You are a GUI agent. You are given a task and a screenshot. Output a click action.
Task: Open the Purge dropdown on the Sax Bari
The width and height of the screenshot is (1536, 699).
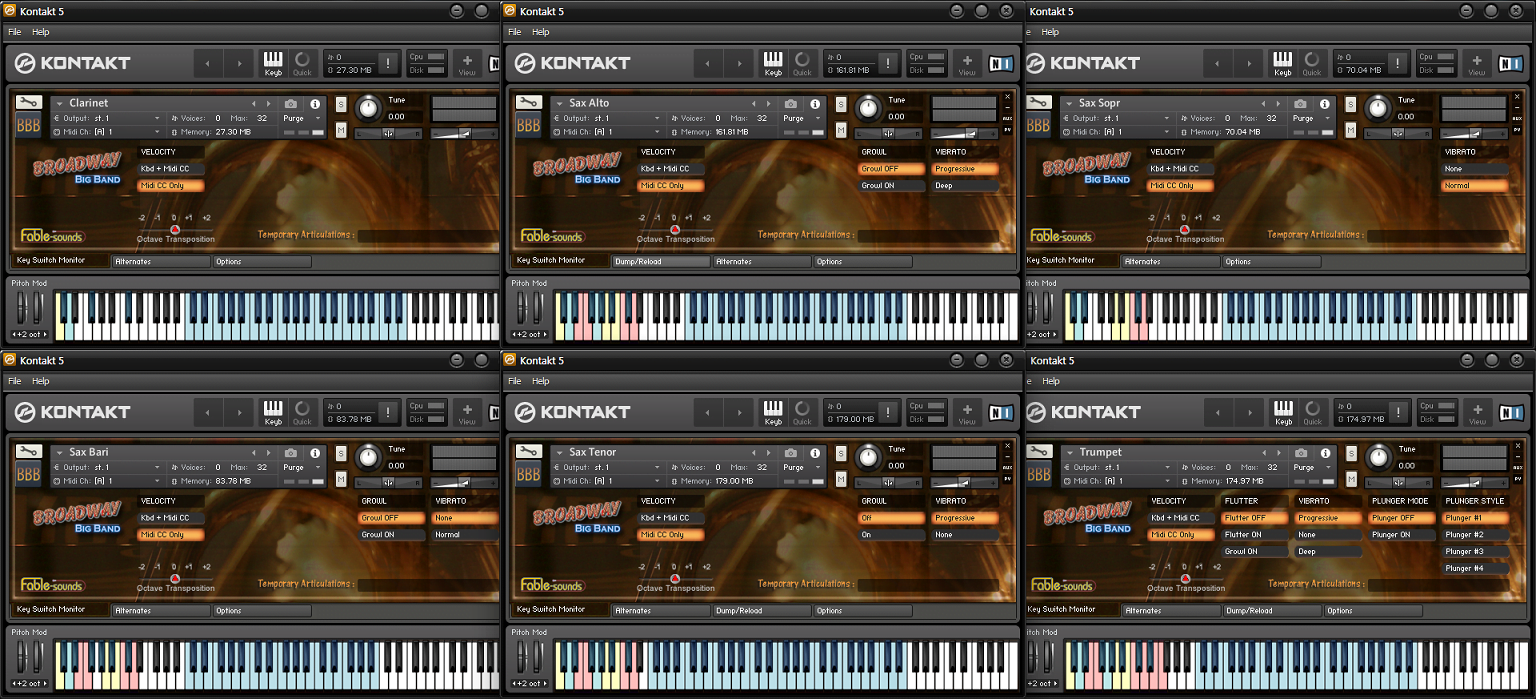(300, 467)
